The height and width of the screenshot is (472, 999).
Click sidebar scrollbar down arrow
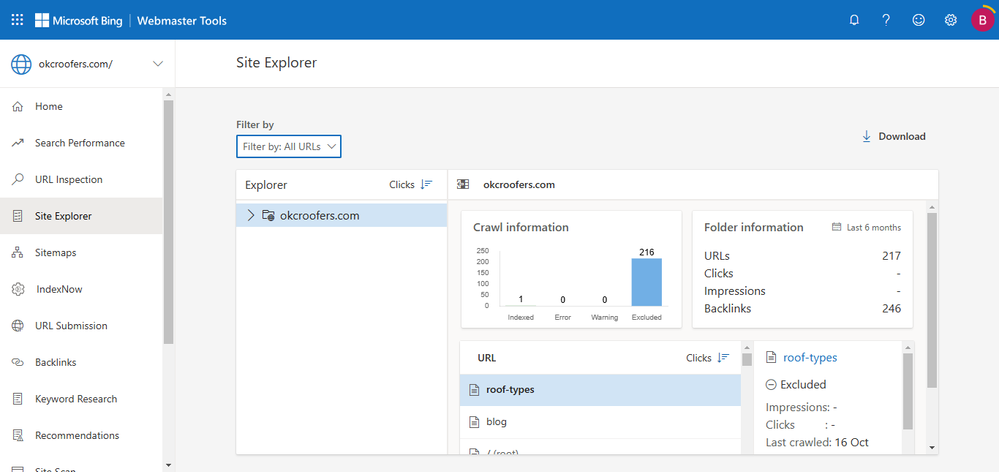(x=168, y=465)
